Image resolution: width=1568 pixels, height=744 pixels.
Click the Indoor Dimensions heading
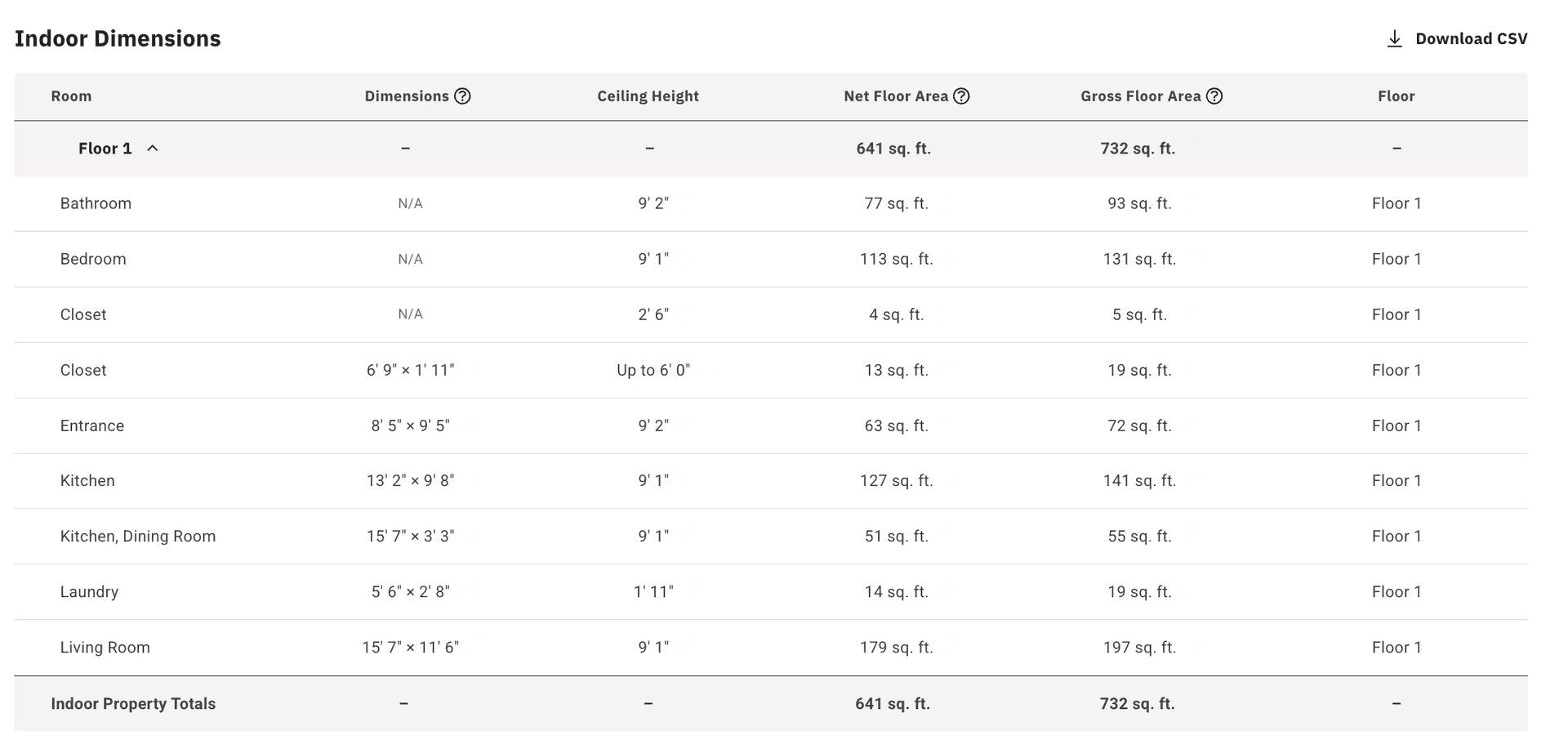coord(118,38)
